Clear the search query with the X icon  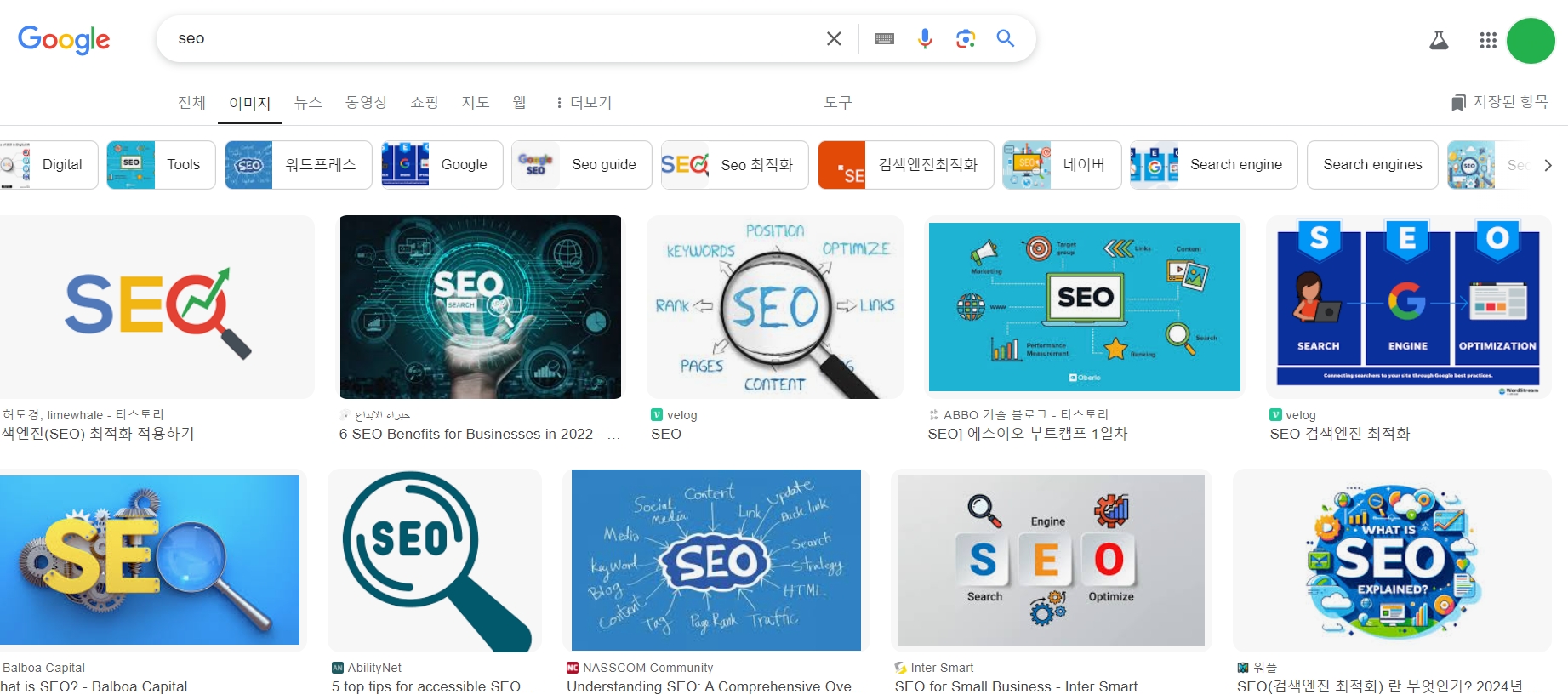tap(833, 38)
